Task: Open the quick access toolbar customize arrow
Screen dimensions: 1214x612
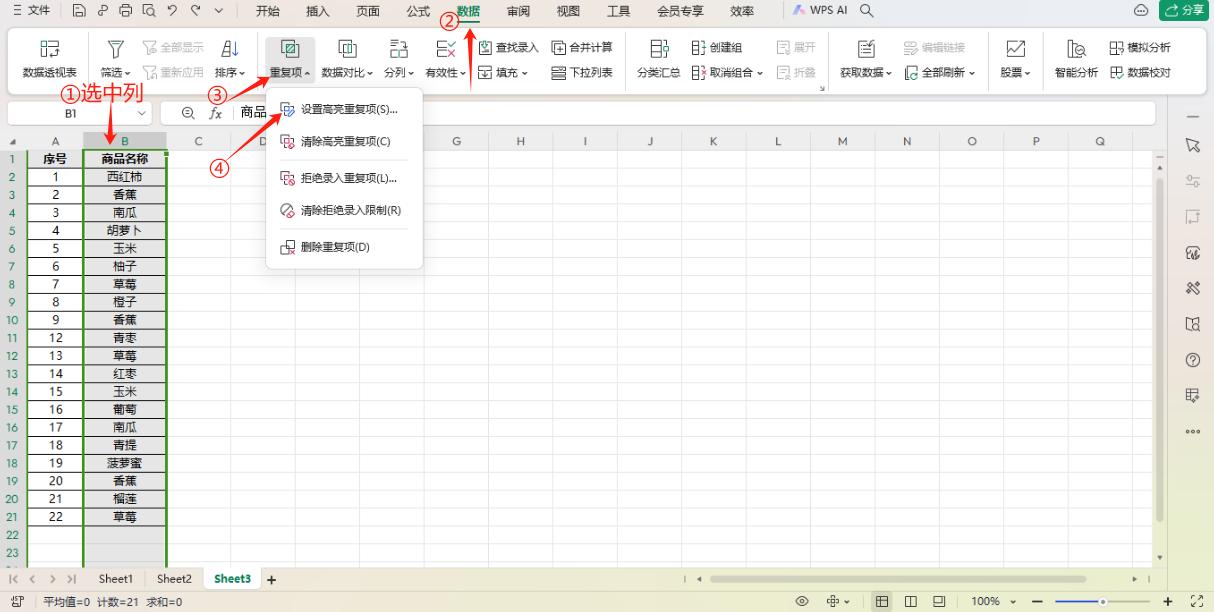Action: [x=218, y=11]
